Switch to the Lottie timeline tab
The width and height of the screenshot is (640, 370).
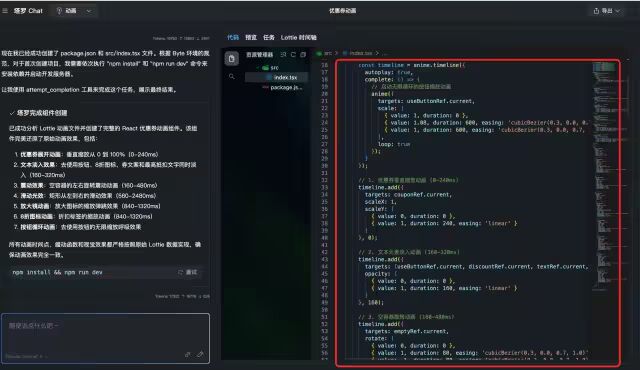298,37
